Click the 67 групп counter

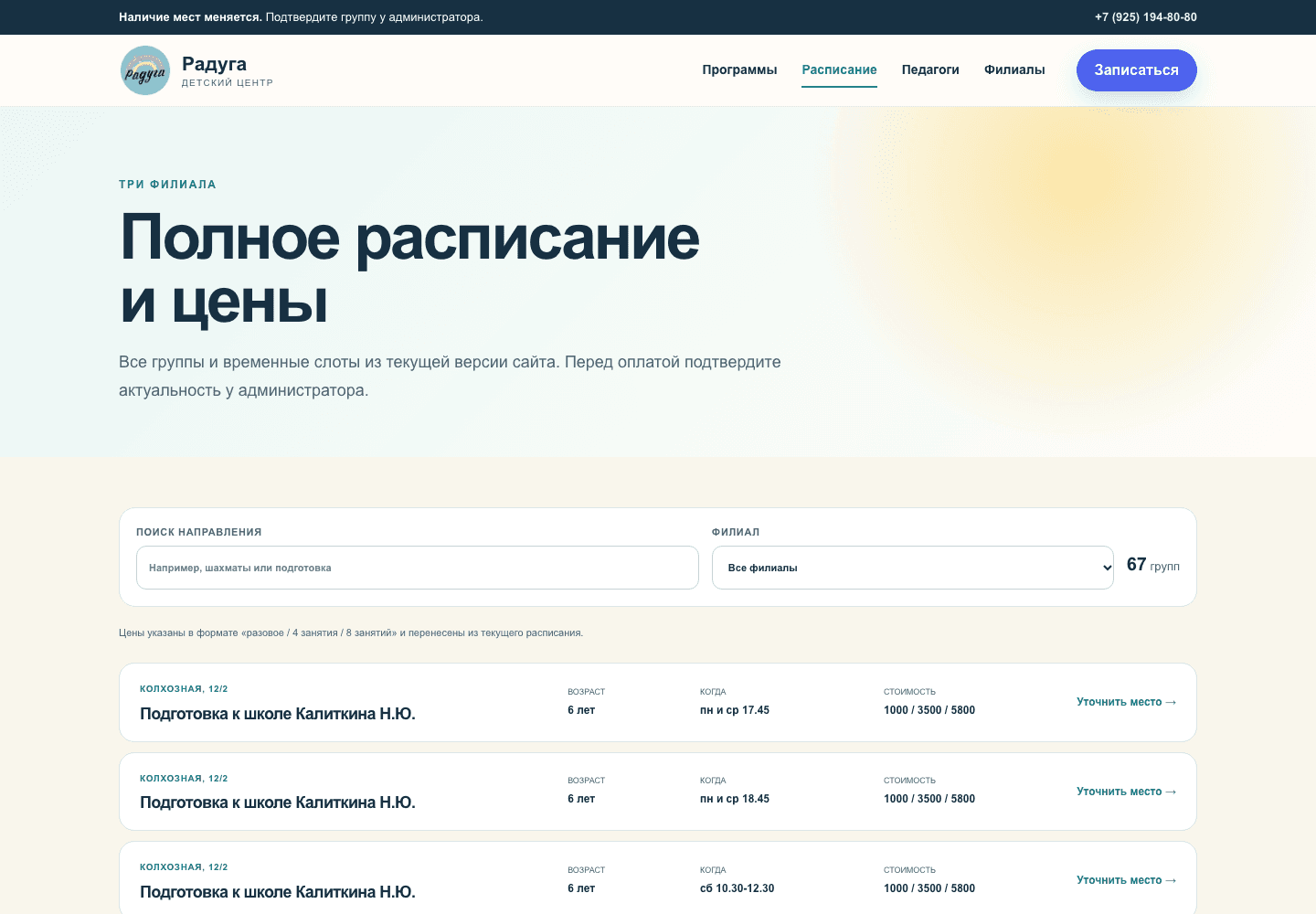click(x=1153, y=565)
